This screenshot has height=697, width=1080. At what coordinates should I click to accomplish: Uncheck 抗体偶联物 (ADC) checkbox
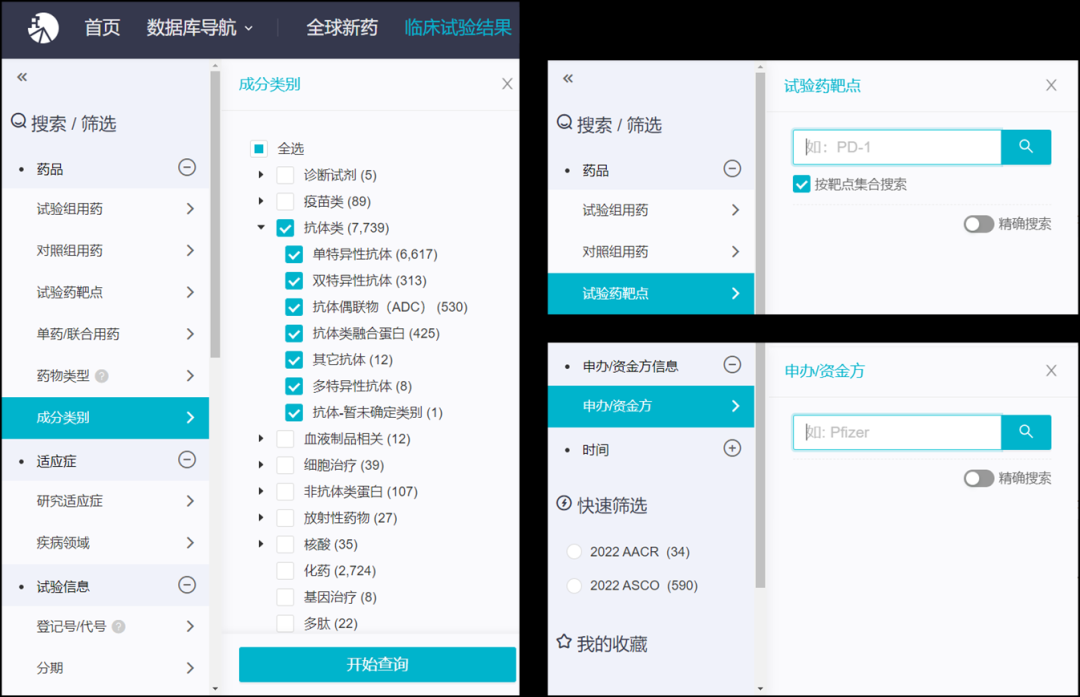(x=294, y=307)
